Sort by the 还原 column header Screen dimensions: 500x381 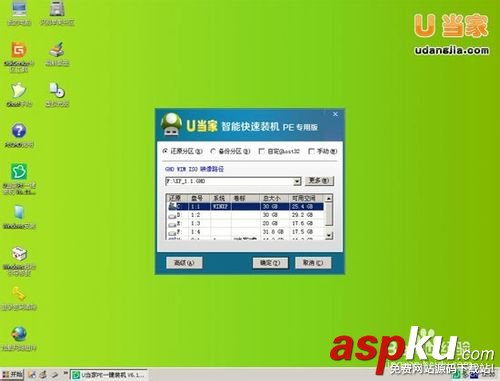177,198
